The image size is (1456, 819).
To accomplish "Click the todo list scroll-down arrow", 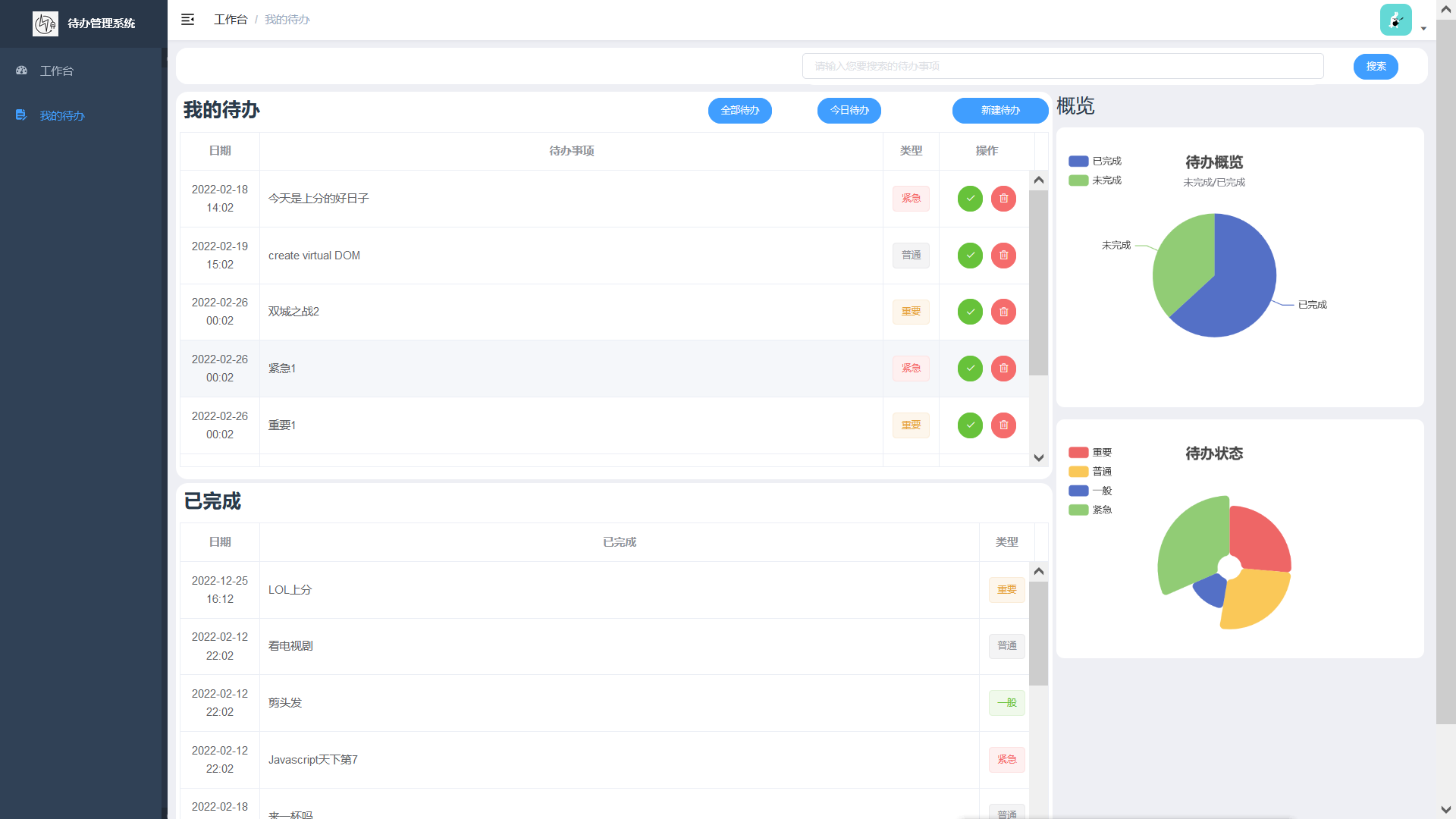I will [1039, 458].
